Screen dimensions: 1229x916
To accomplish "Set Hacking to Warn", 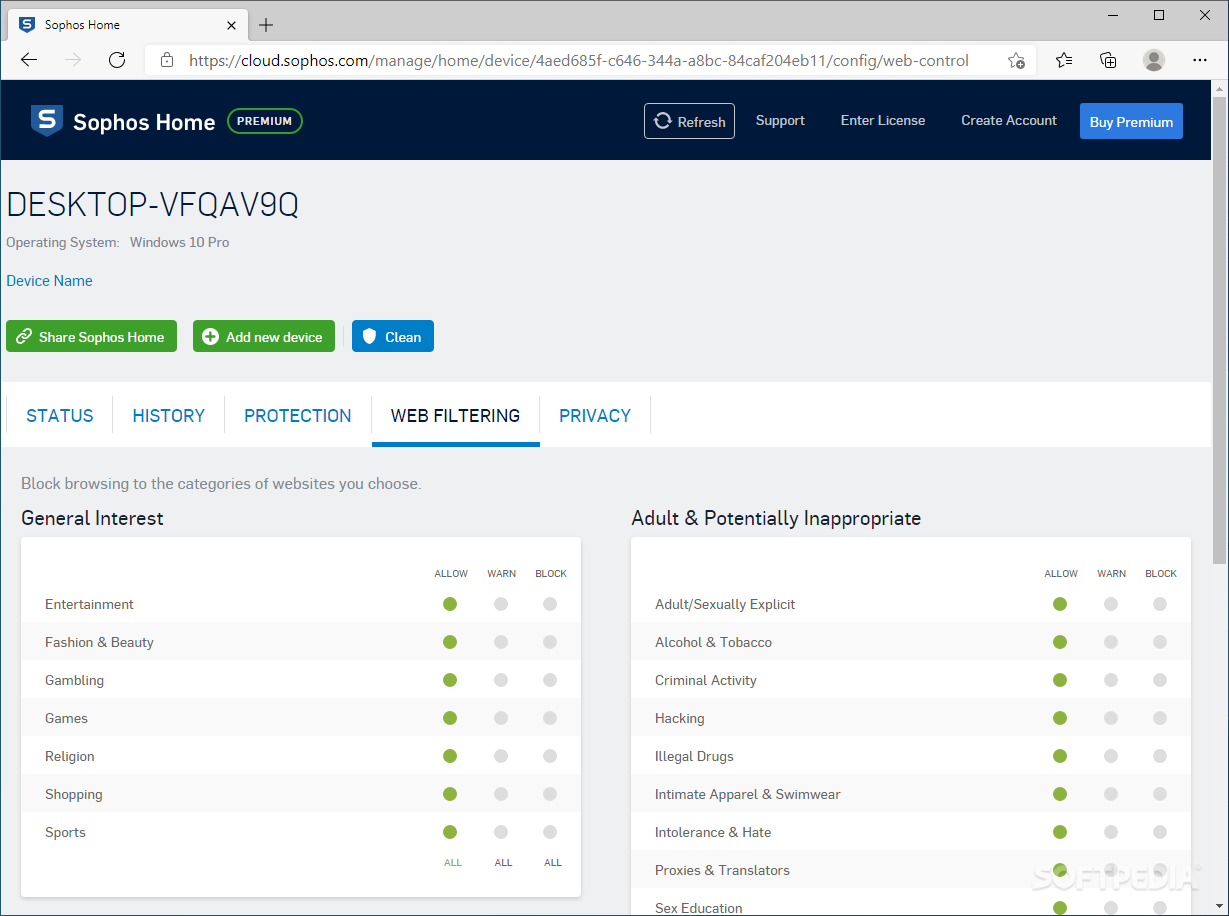I will coord(1111,718).
